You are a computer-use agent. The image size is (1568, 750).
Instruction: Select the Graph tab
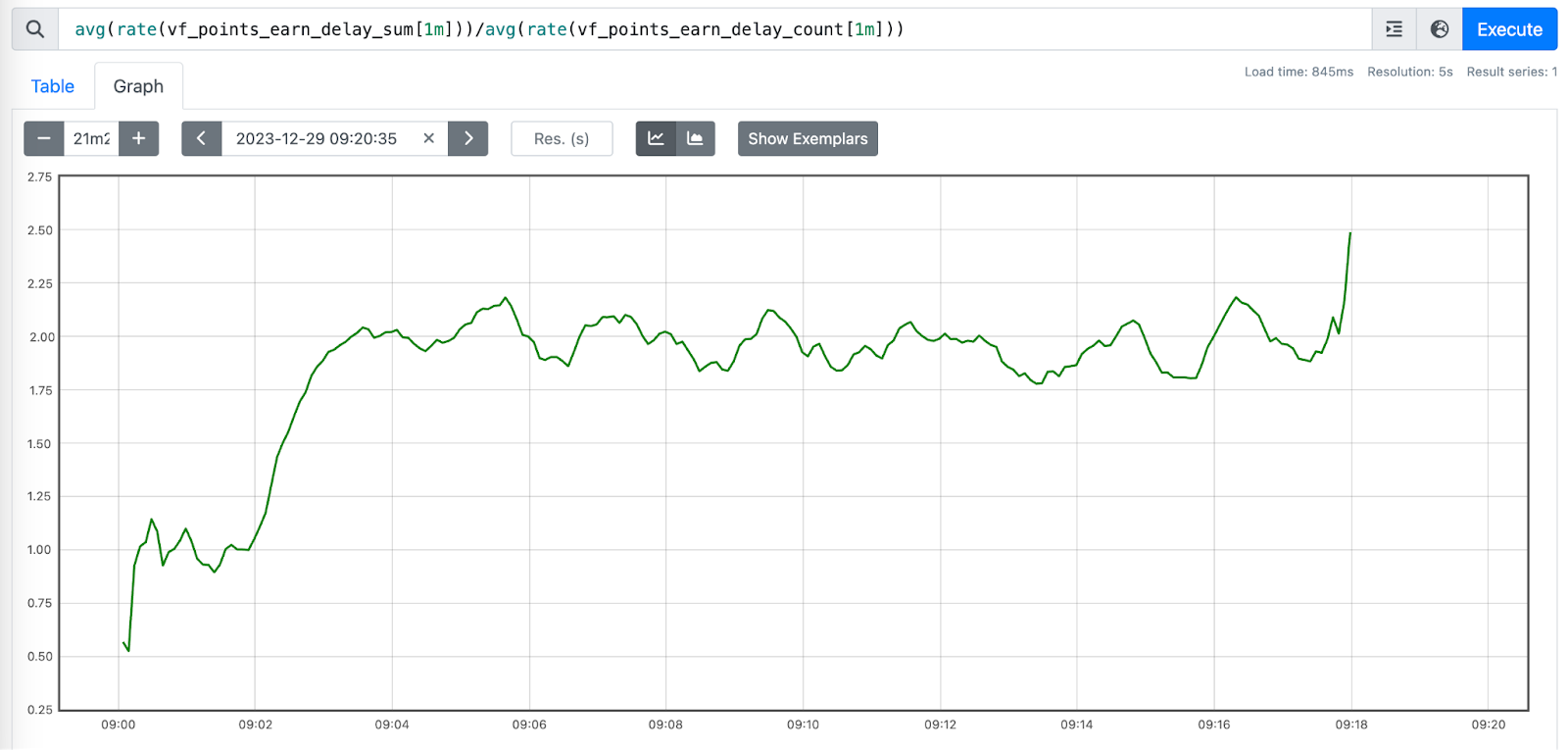pos(138,86)
